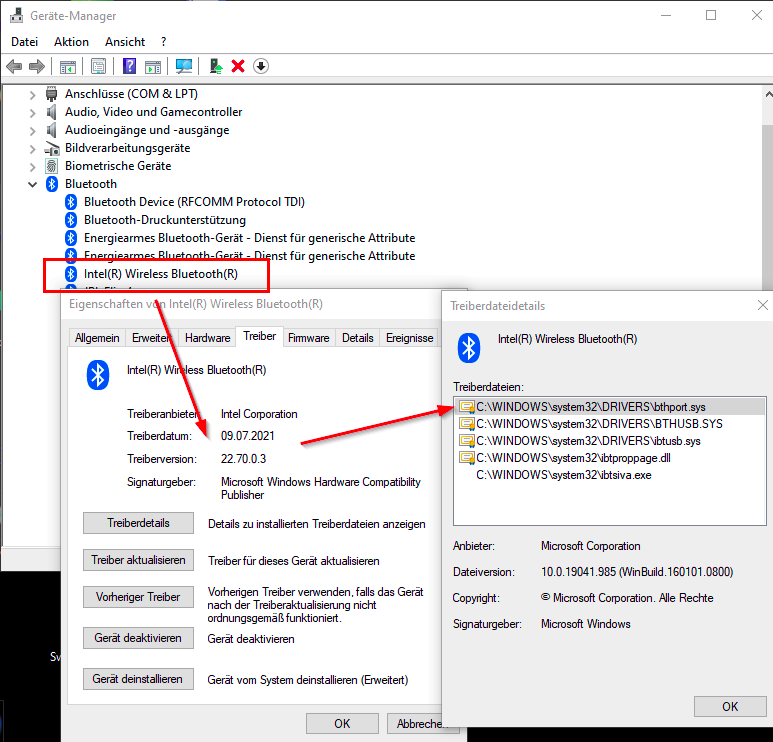Collapse the Bluetooth category
The image size is (773, 742).
[x=33, y=184]
